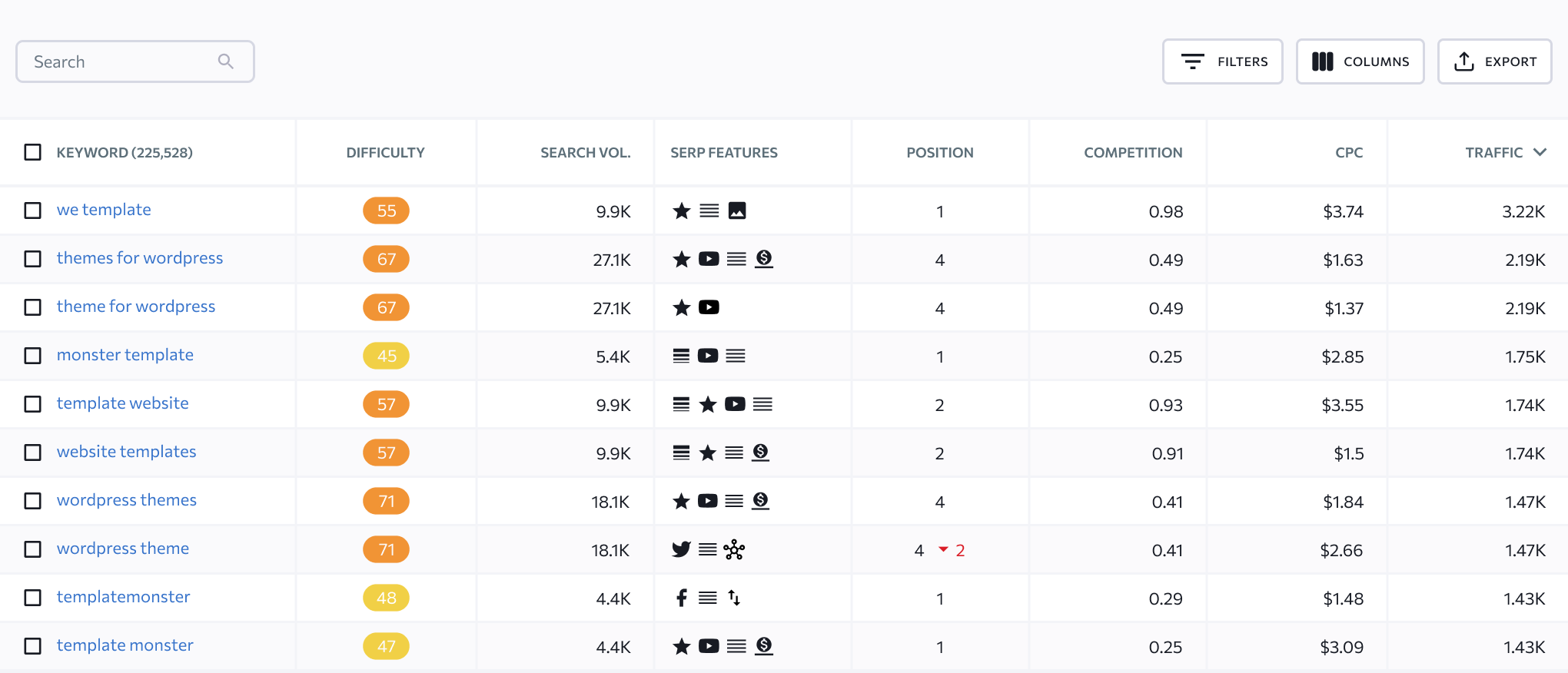Click video icon in 'themes for wordpress' row
Screen dimensions: 1568x673
click(x=709, y=259)
